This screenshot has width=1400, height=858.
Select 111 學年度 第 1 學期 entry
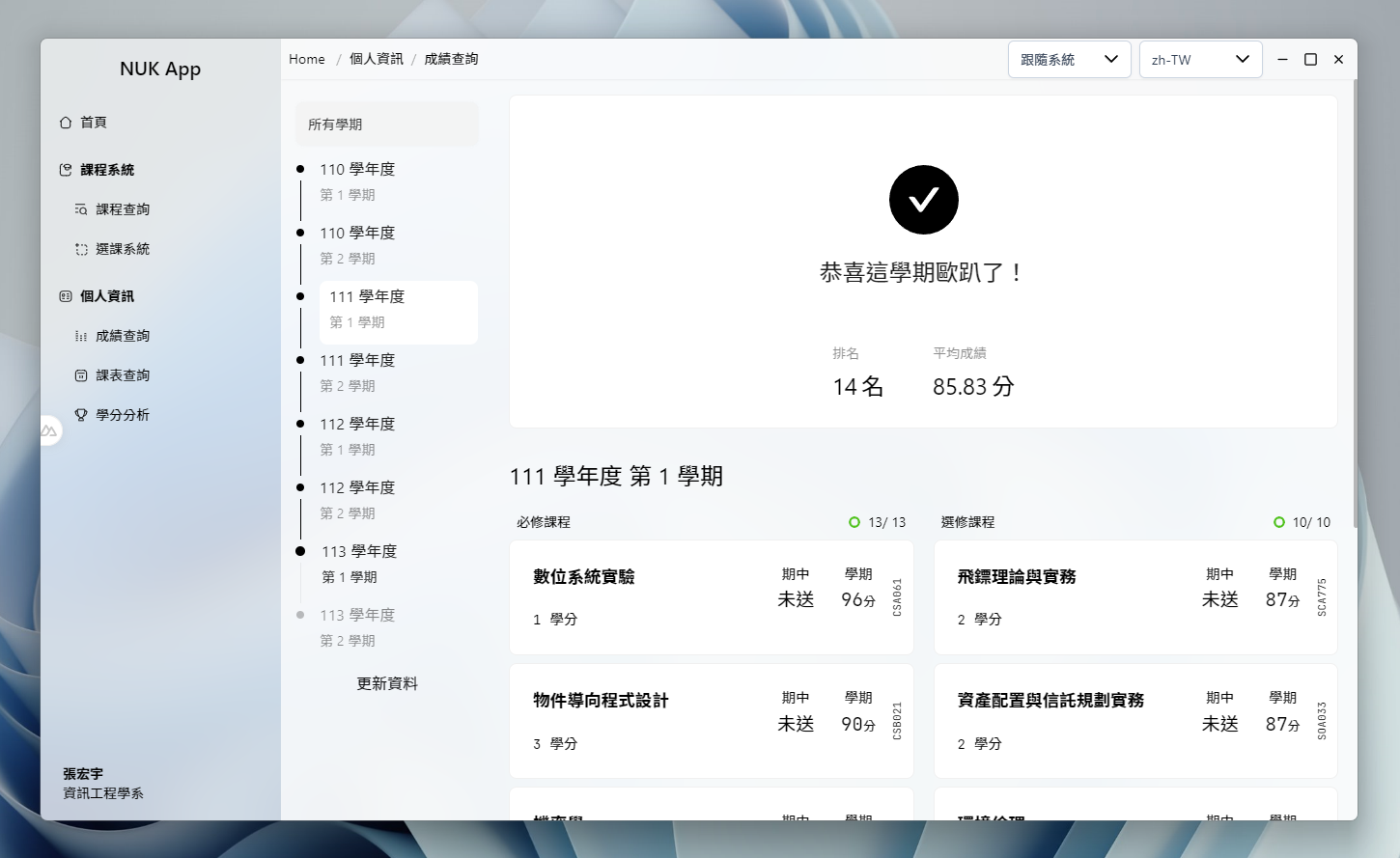pyautogui.click(x=398, y=312)
